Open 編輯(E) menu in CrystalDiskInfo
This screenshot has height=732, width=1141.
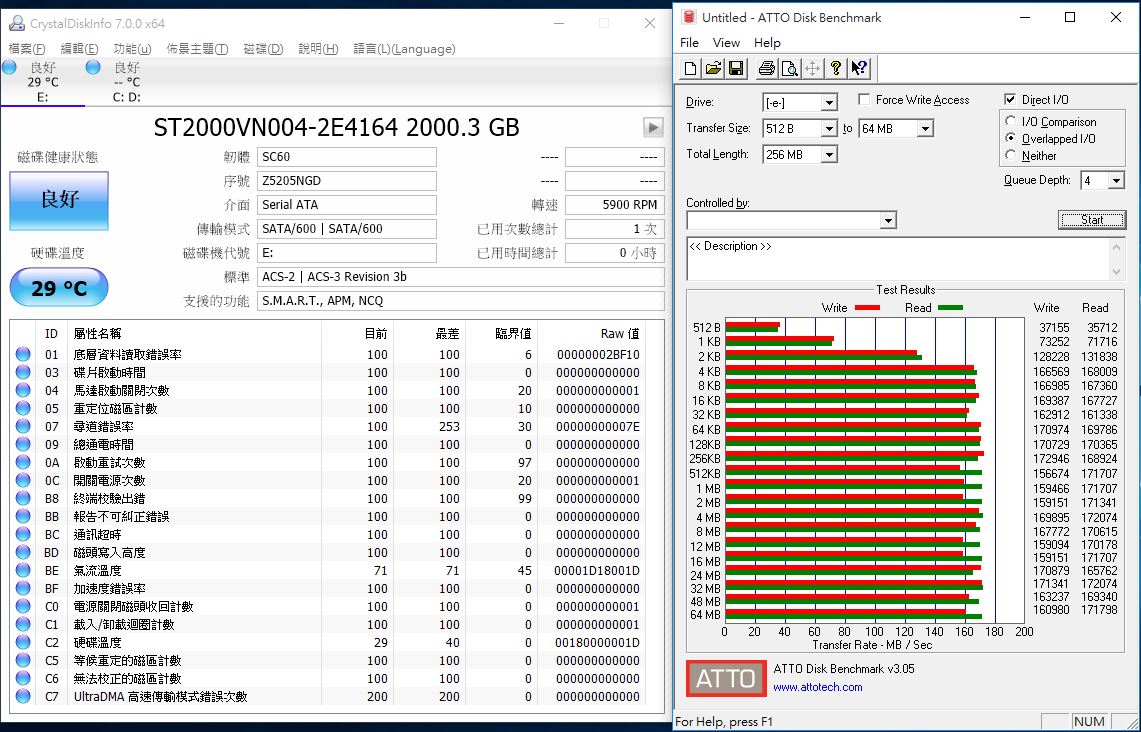[x=79, y=49]
